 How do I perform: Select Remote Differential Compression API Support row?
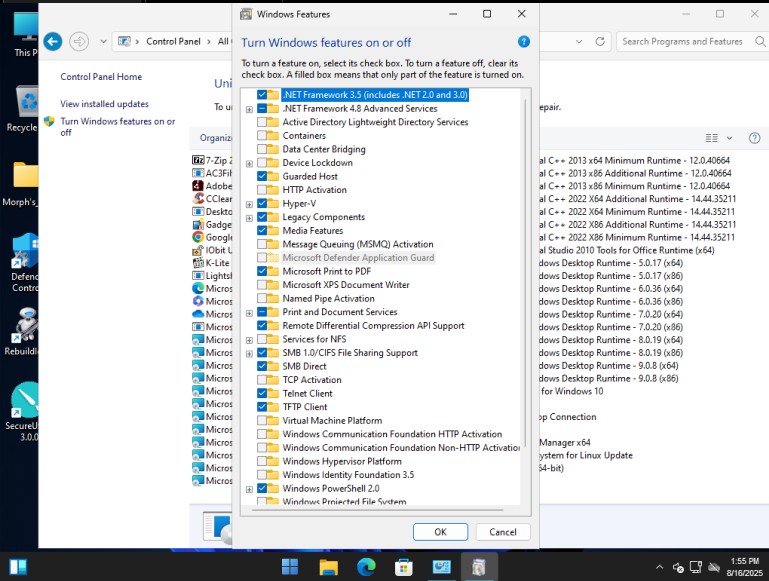coord(373,326)
